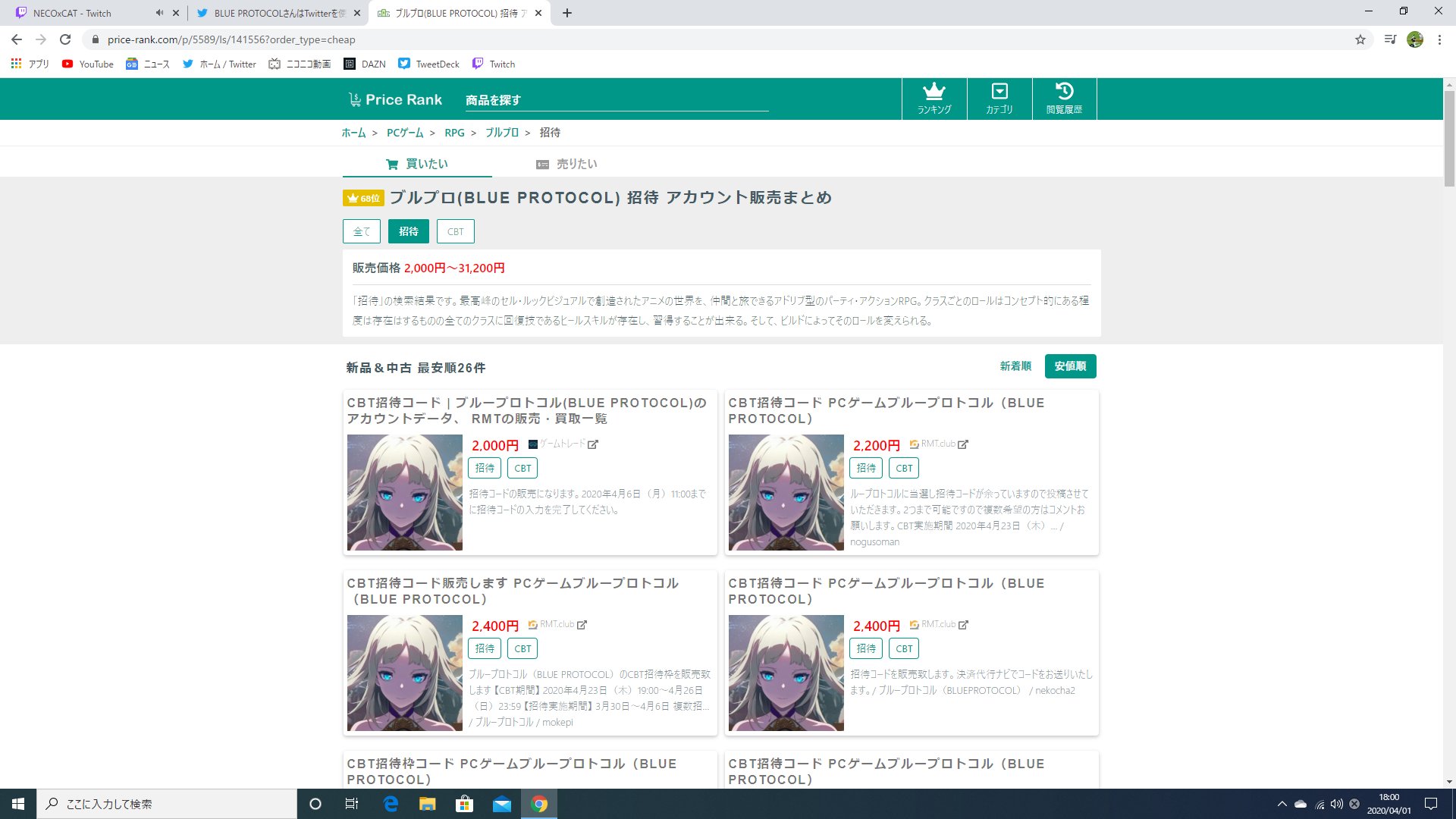The height and width of the screenshot is (819, 1456).
Task: Open the DAZN bookmark
Action: (x=365, y=64)
